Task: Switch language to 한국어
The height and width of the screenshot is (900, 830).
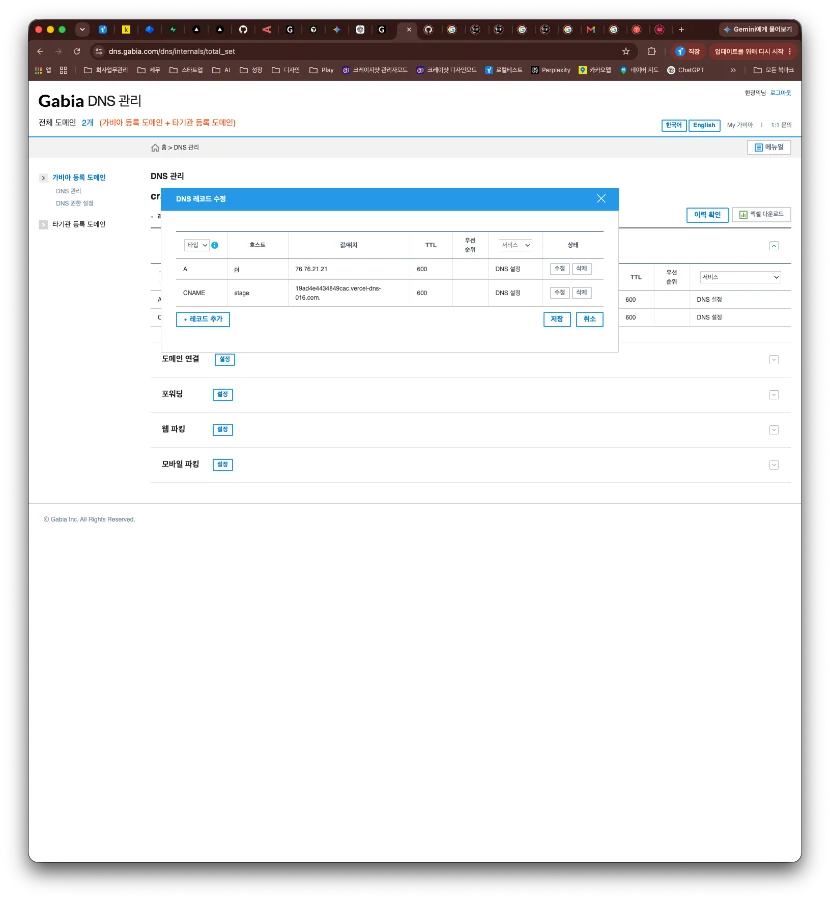Action: coord(673,125)
